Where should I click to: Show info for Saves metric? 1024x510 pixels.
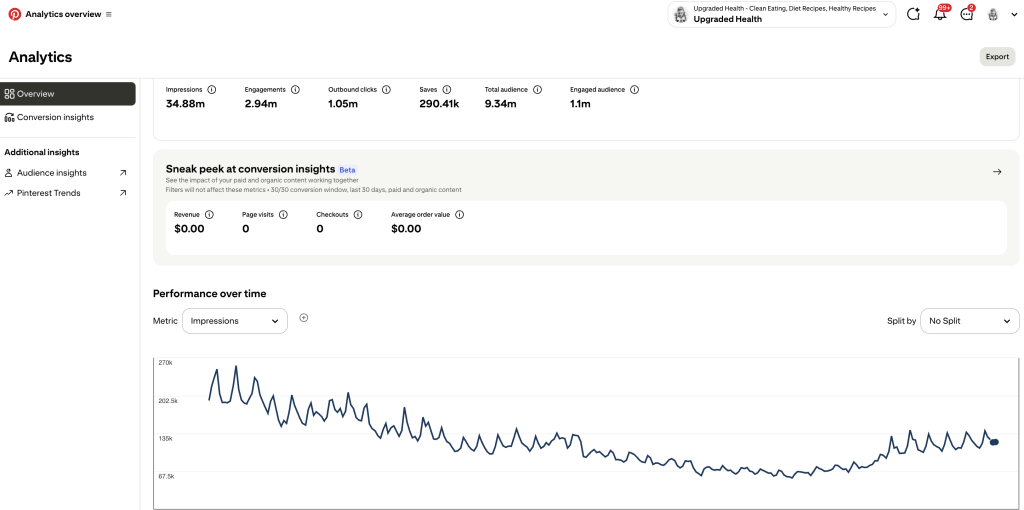coord(447,89)
